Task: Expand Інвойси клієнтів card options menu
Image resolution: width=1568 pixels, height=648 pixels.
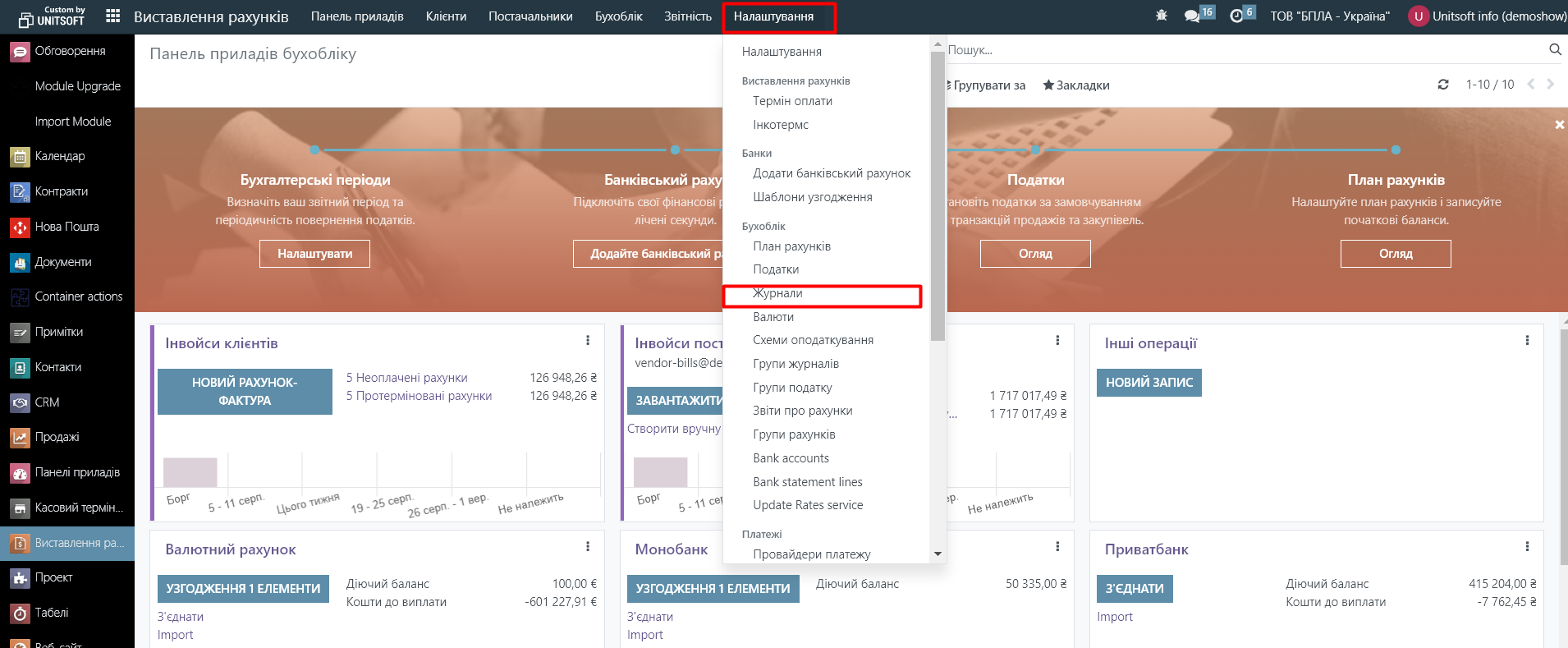Action: [x=588, y=341]
